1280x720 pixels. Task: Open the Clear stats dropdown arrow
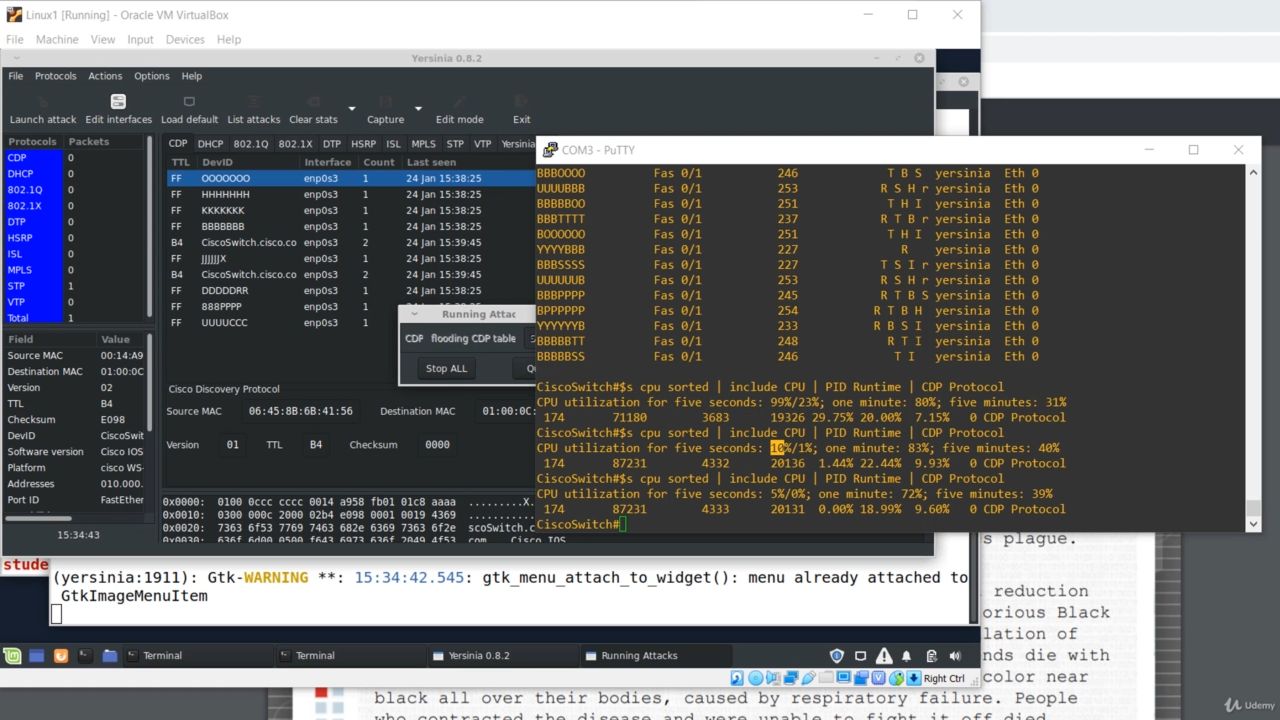click(x=352, y=109)
